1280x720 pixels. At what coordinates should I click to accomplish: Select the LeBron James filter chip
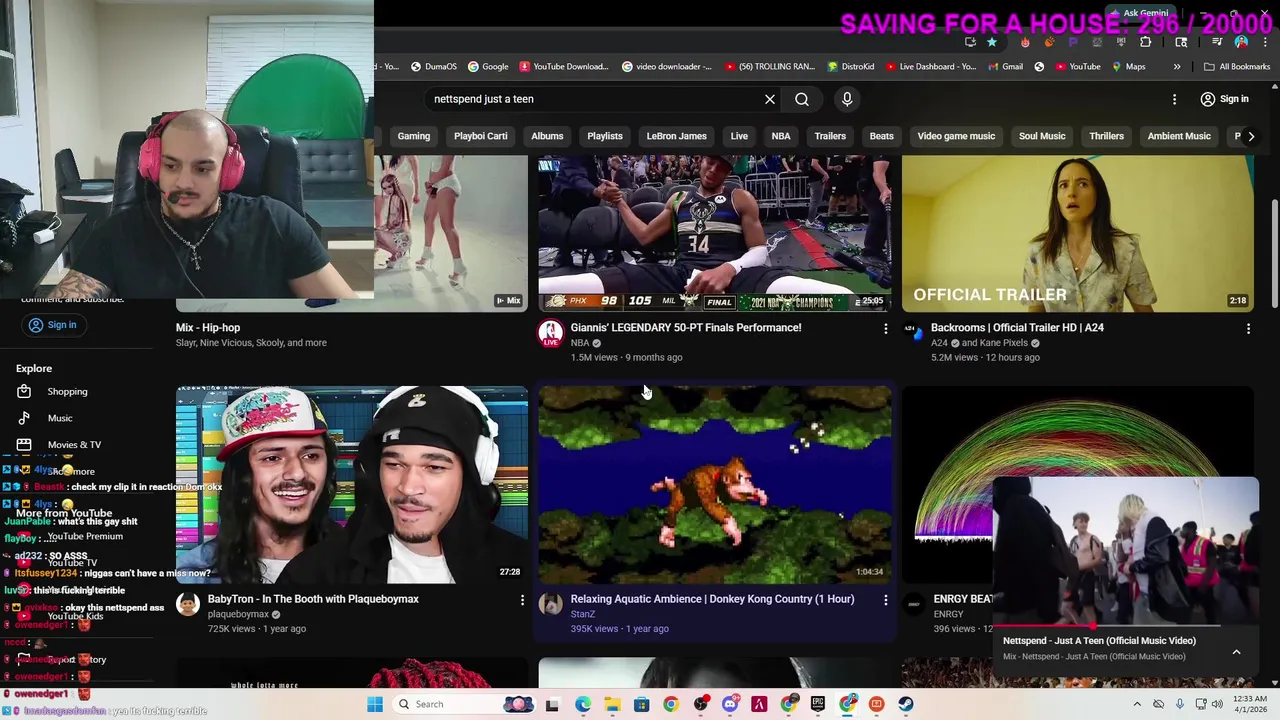click(676, 136)
